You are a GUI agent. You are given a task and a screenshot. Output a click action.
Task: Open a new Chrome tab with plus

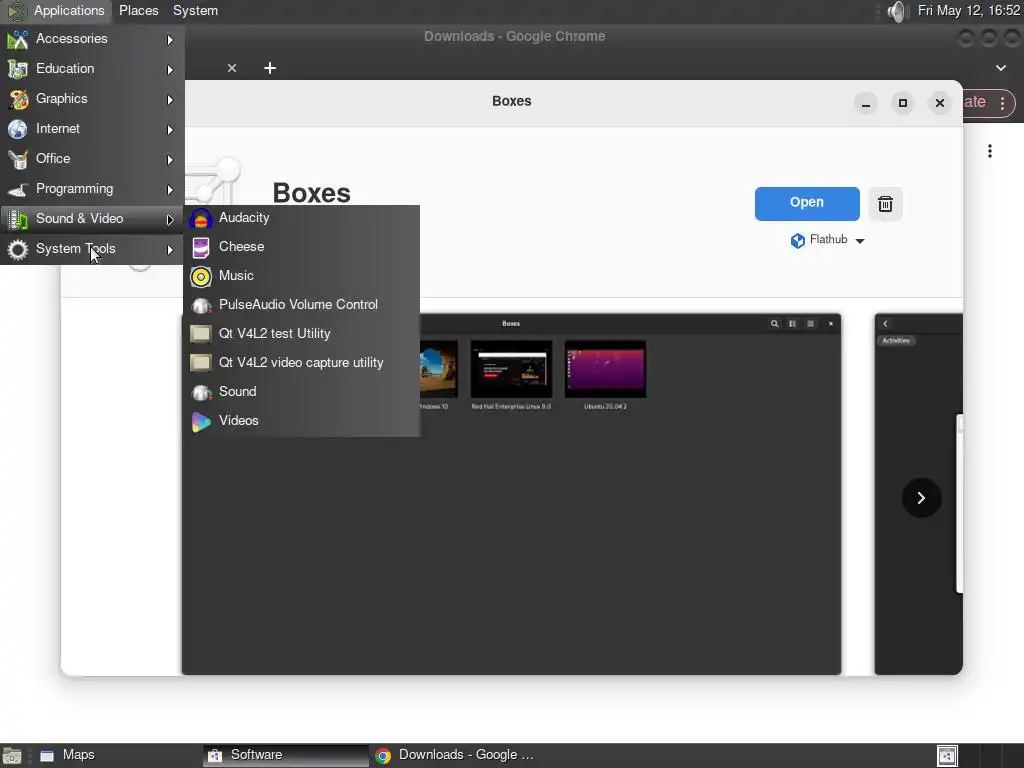270,68
